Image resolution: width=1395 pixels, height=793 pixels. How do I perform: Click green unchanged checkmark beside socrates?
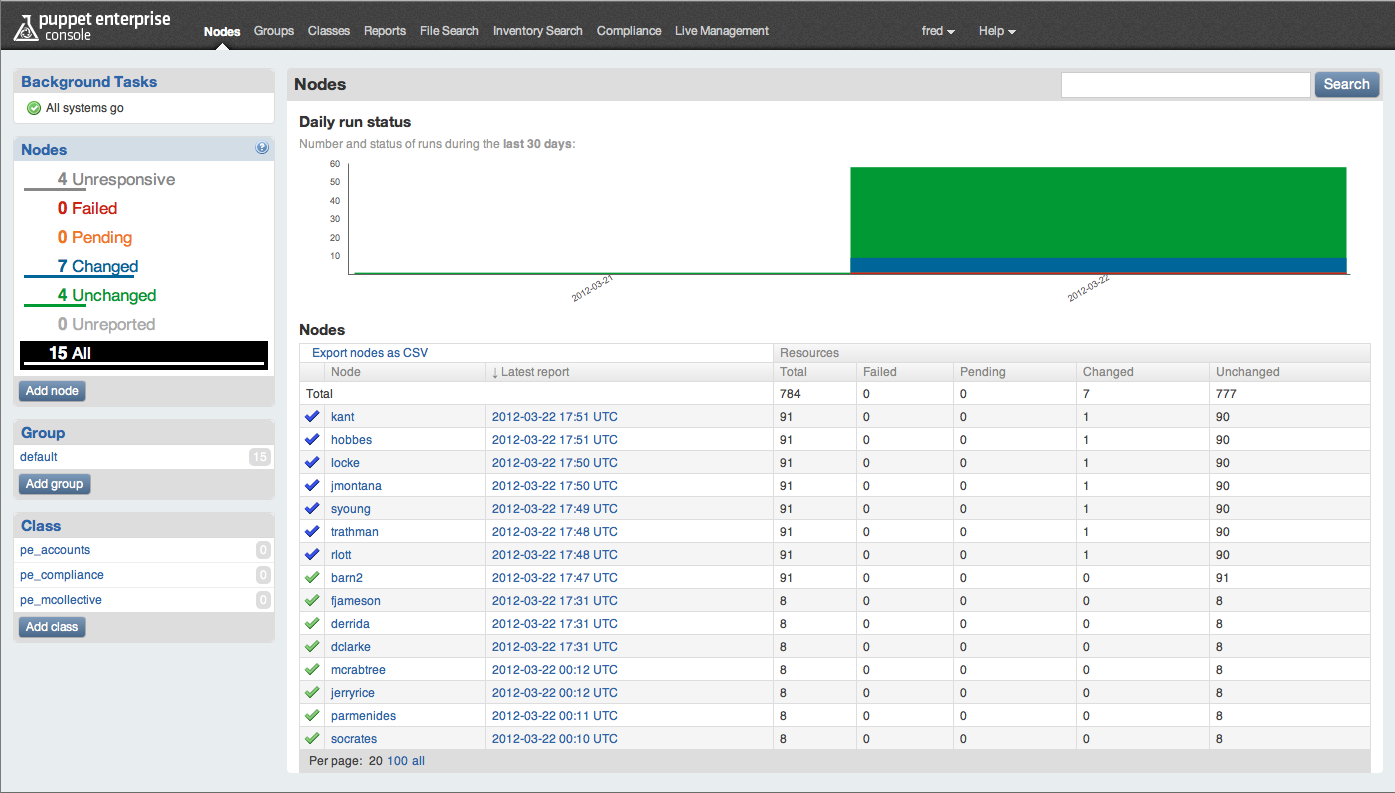313,738
